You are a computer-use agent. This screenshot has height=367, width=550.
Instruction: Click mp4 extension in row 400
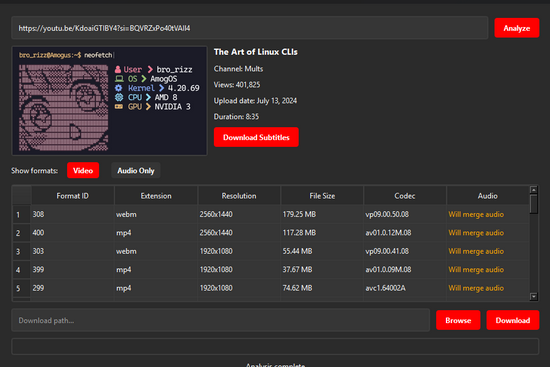[x=156, y=233]
